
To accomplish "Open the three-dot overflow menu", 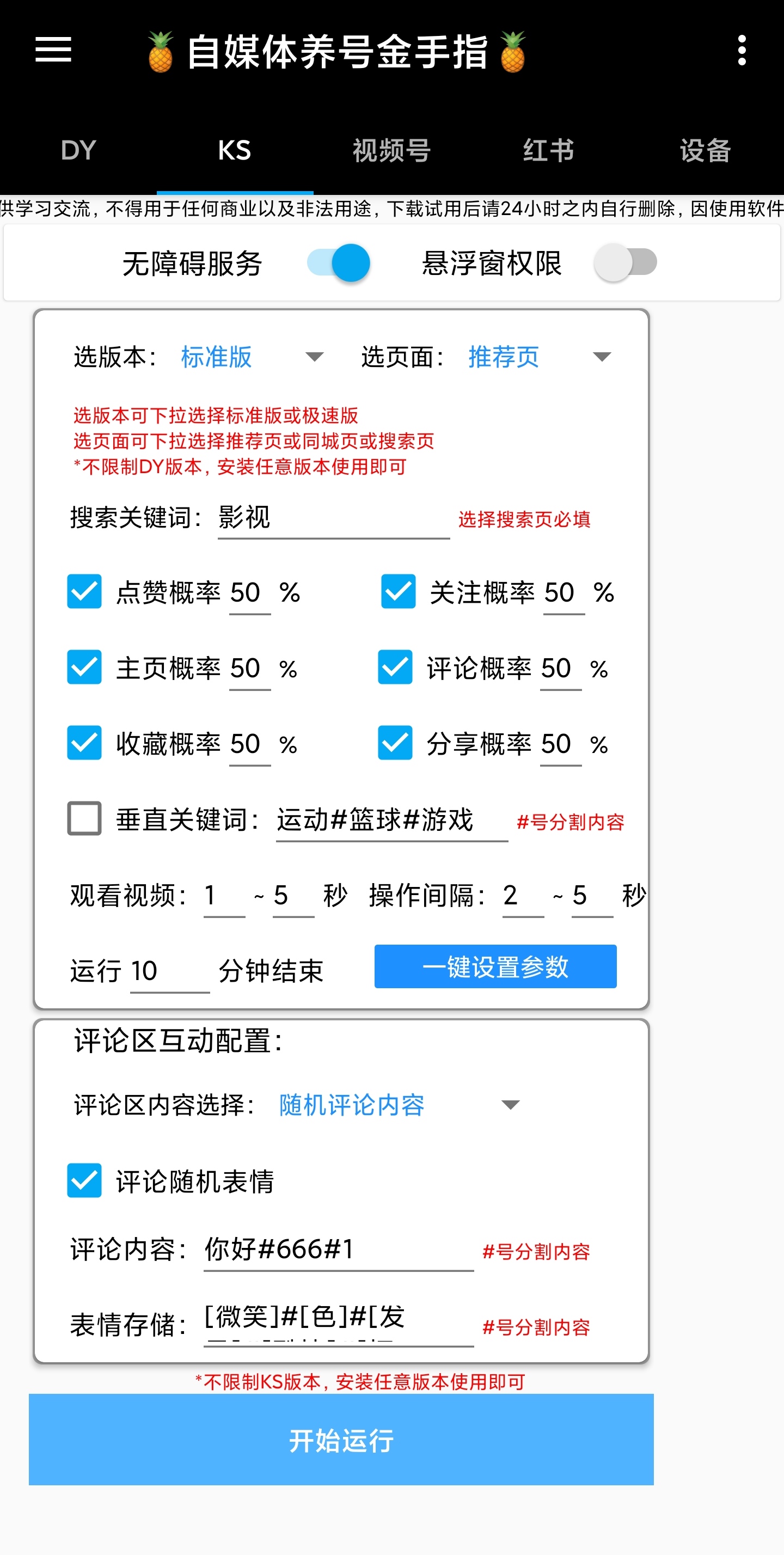I will [742, 50].
